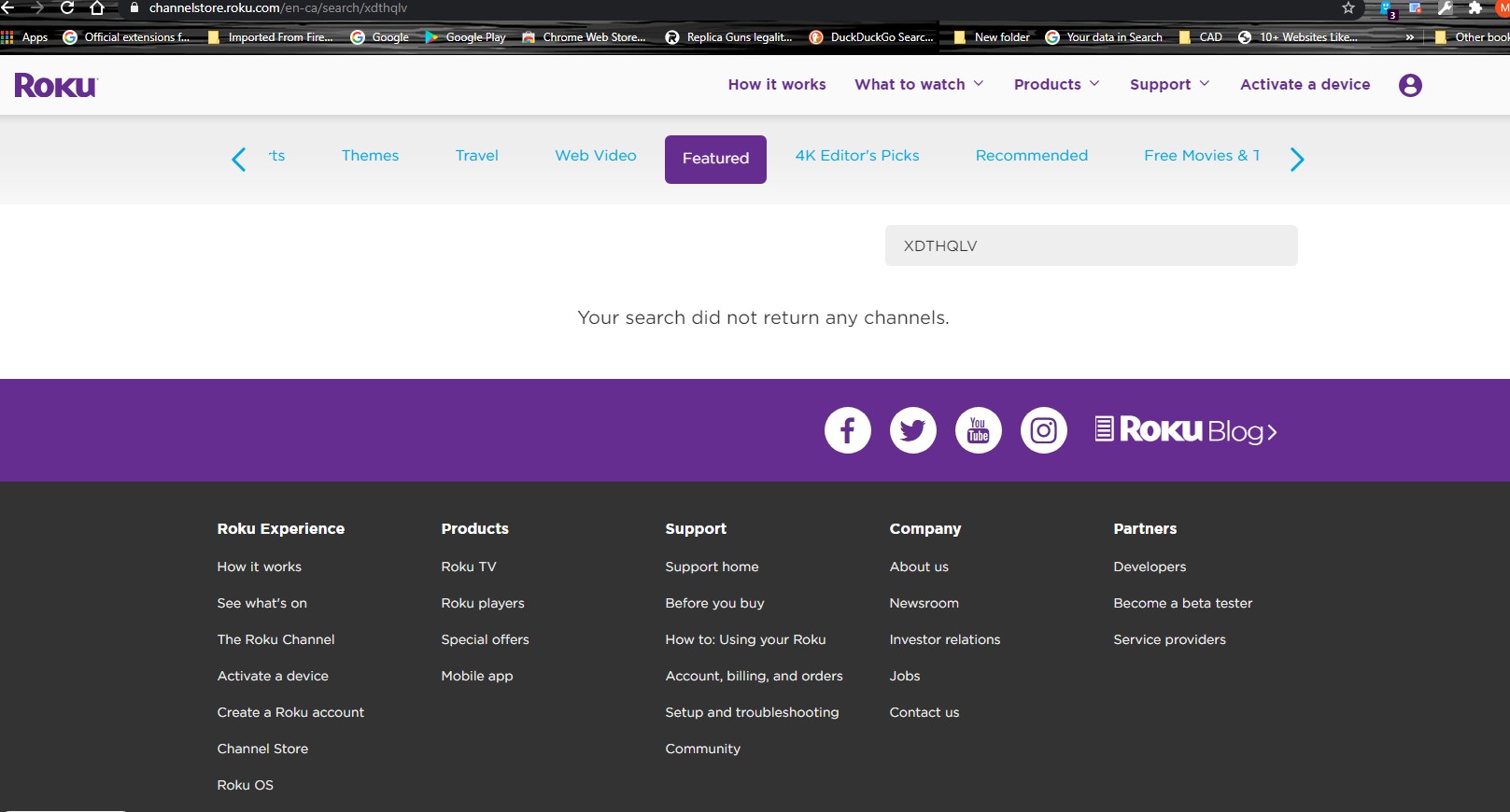Screen dimensions: 1510x812
Task: Select the Travel category tab
Action: 477,156
